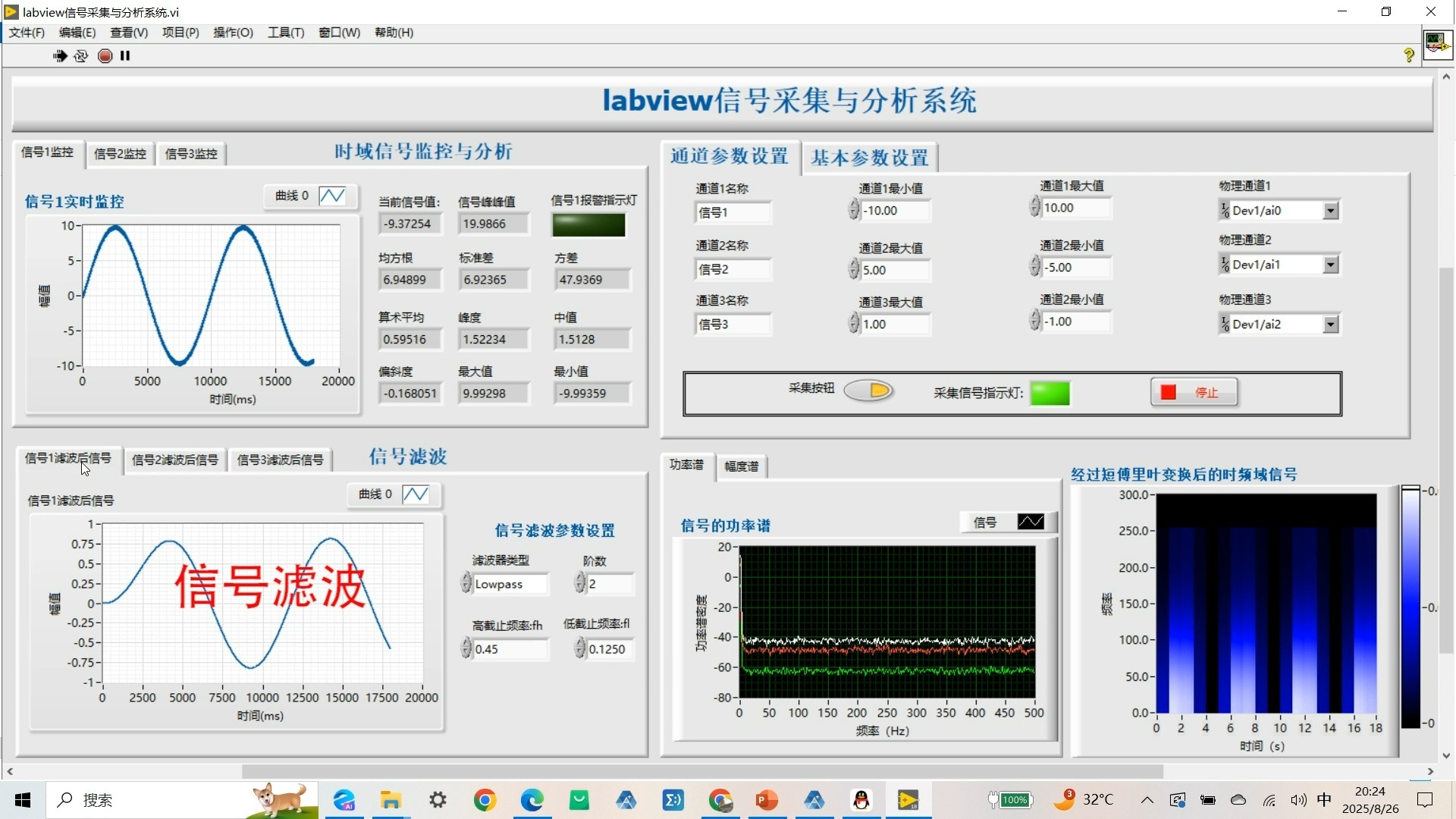Open Microsoft Edge from taskbar
1456x819 pixels.
(532, 800)
